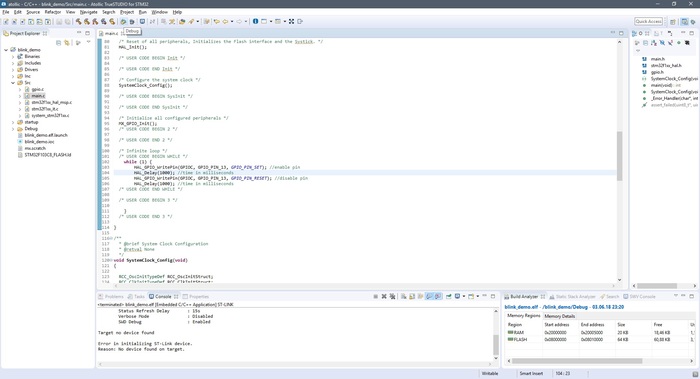
Task: Click Remove Launch X icon in Console
Action: (384, 296)
